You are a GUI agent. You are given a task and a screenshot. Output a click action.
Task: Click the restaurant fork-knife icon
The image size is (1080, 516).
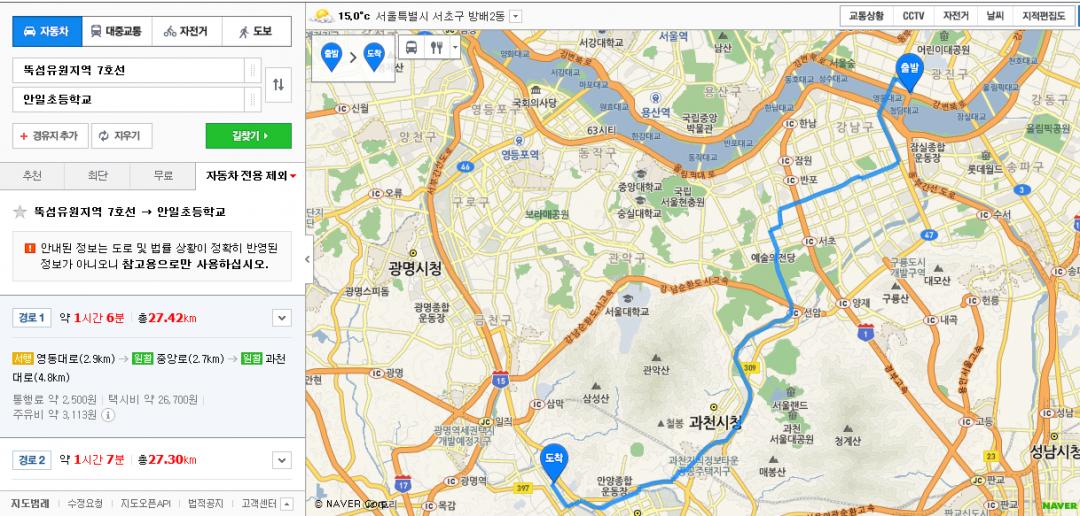click(436, 47)
